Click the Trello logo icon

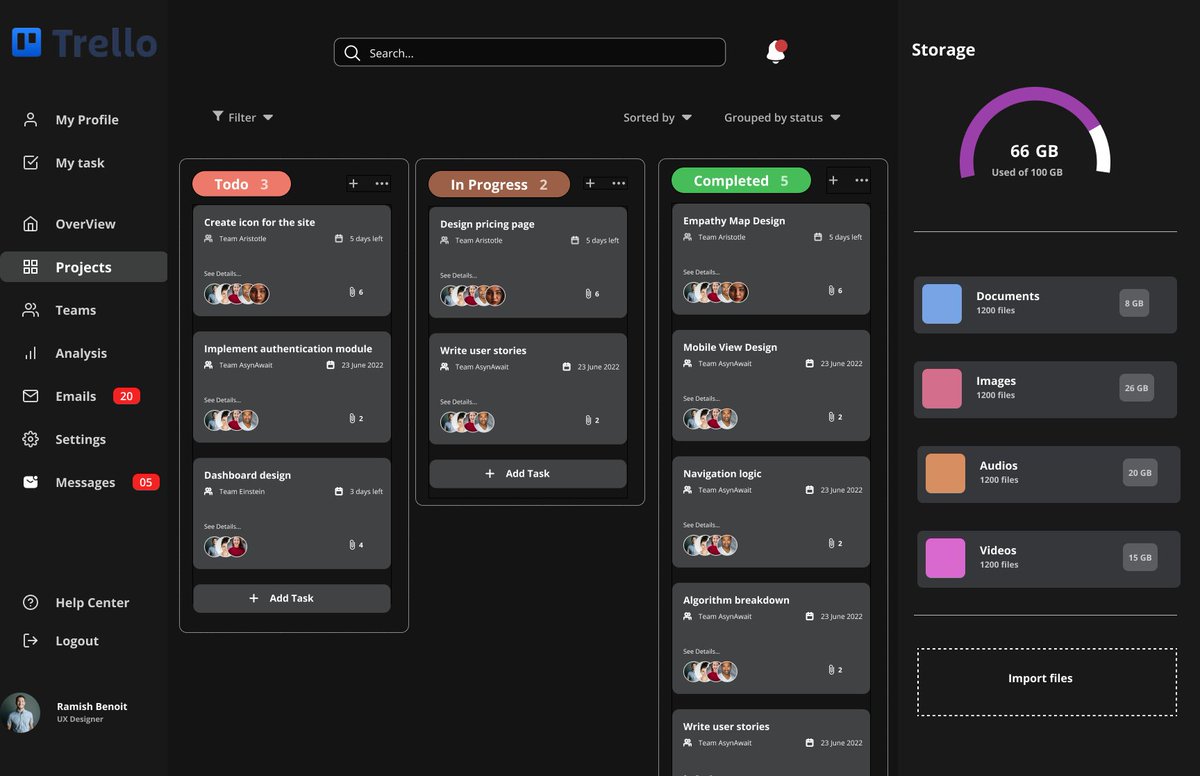point(27,42)
